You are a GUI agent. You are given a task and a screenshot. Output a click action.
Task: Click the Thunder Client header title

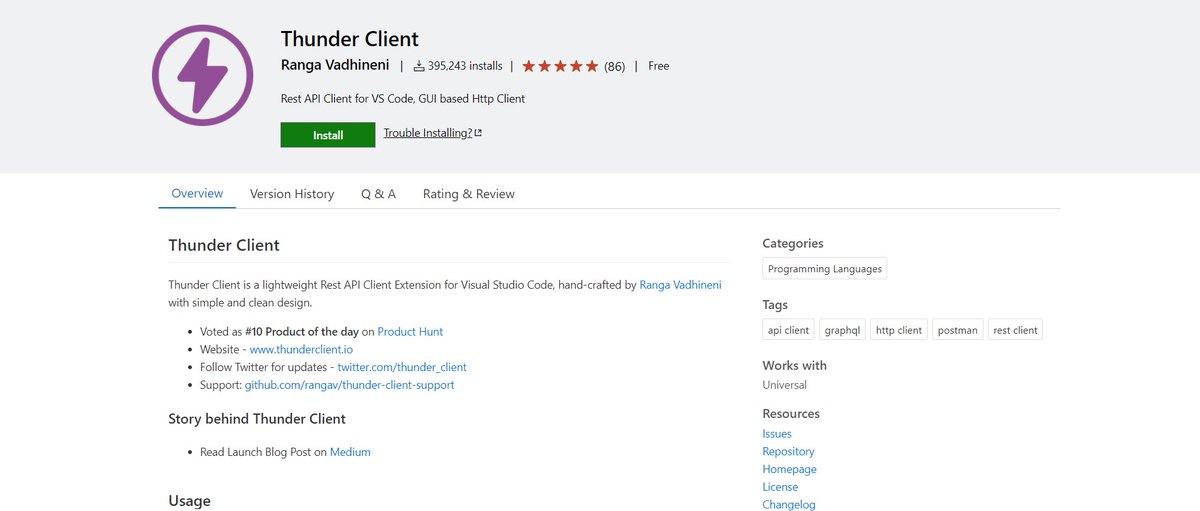[350, 39]
